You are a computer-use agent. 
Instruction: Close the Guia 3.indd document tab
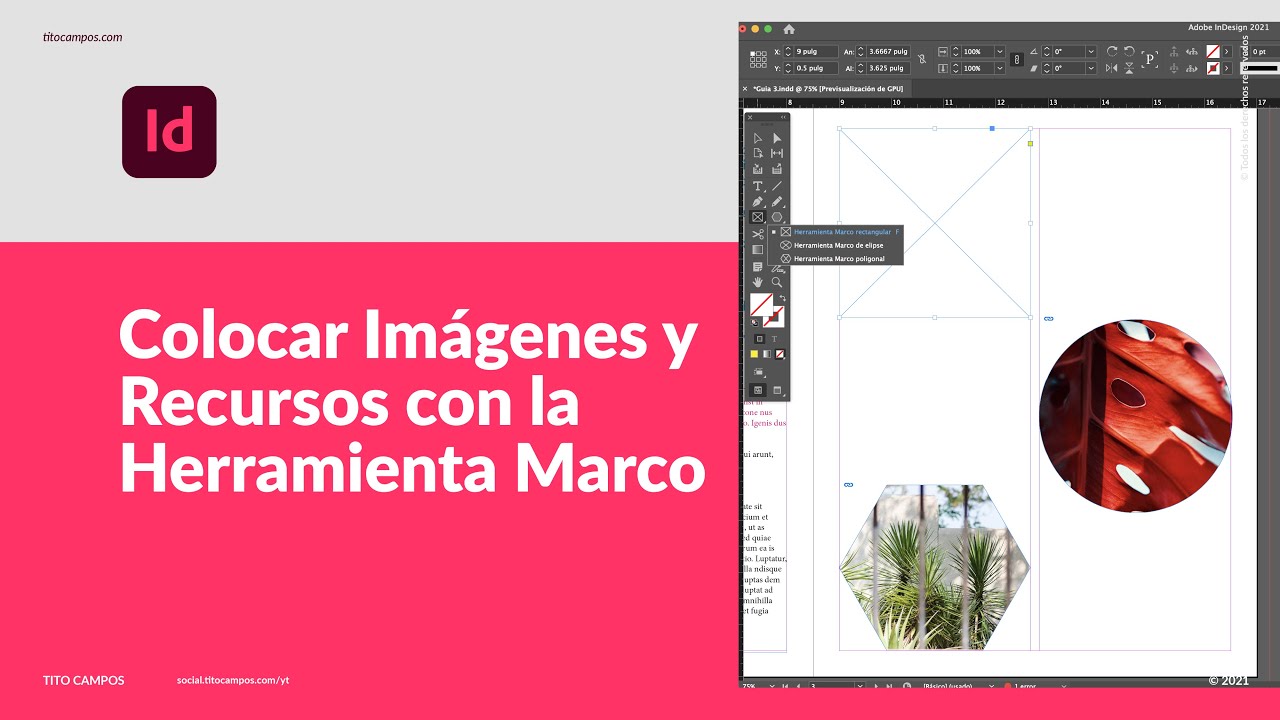[x=745, y=89]
